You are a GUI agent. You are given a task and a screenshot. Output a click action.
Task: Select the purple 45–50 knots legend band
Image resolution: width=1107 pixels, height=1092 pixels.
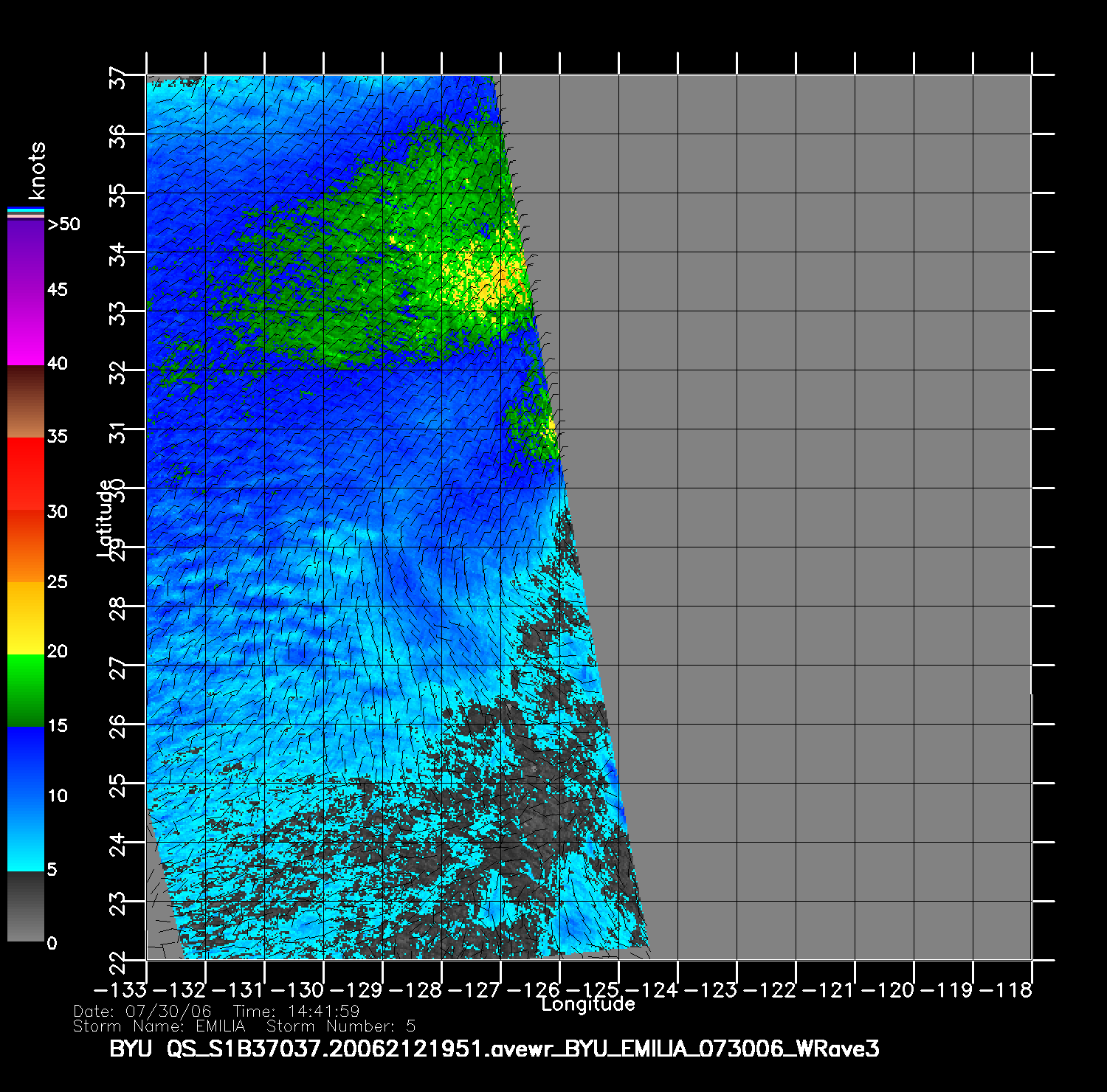pyautogui.click(x=26, y=255)
